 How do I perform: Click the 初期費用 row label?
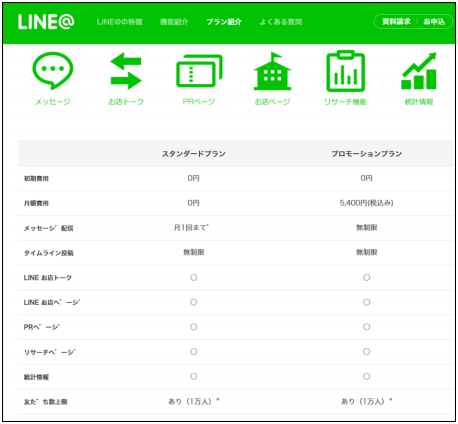pos(36,179)
